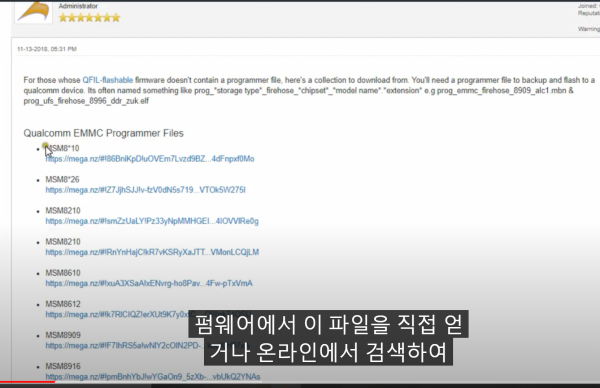Click the prog_ufs_firehose_8996_ddr_zuk.elf text
The image size is (600, 388).
click(86, 101)
